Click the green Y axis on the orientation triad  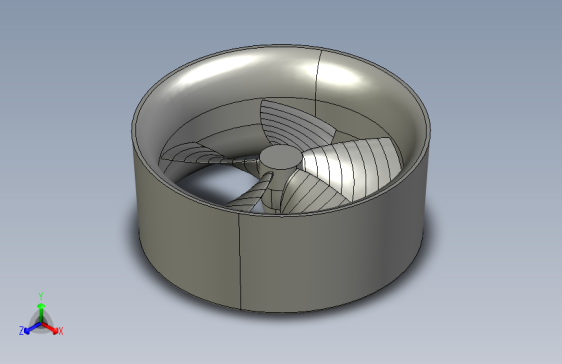[41, 312]
